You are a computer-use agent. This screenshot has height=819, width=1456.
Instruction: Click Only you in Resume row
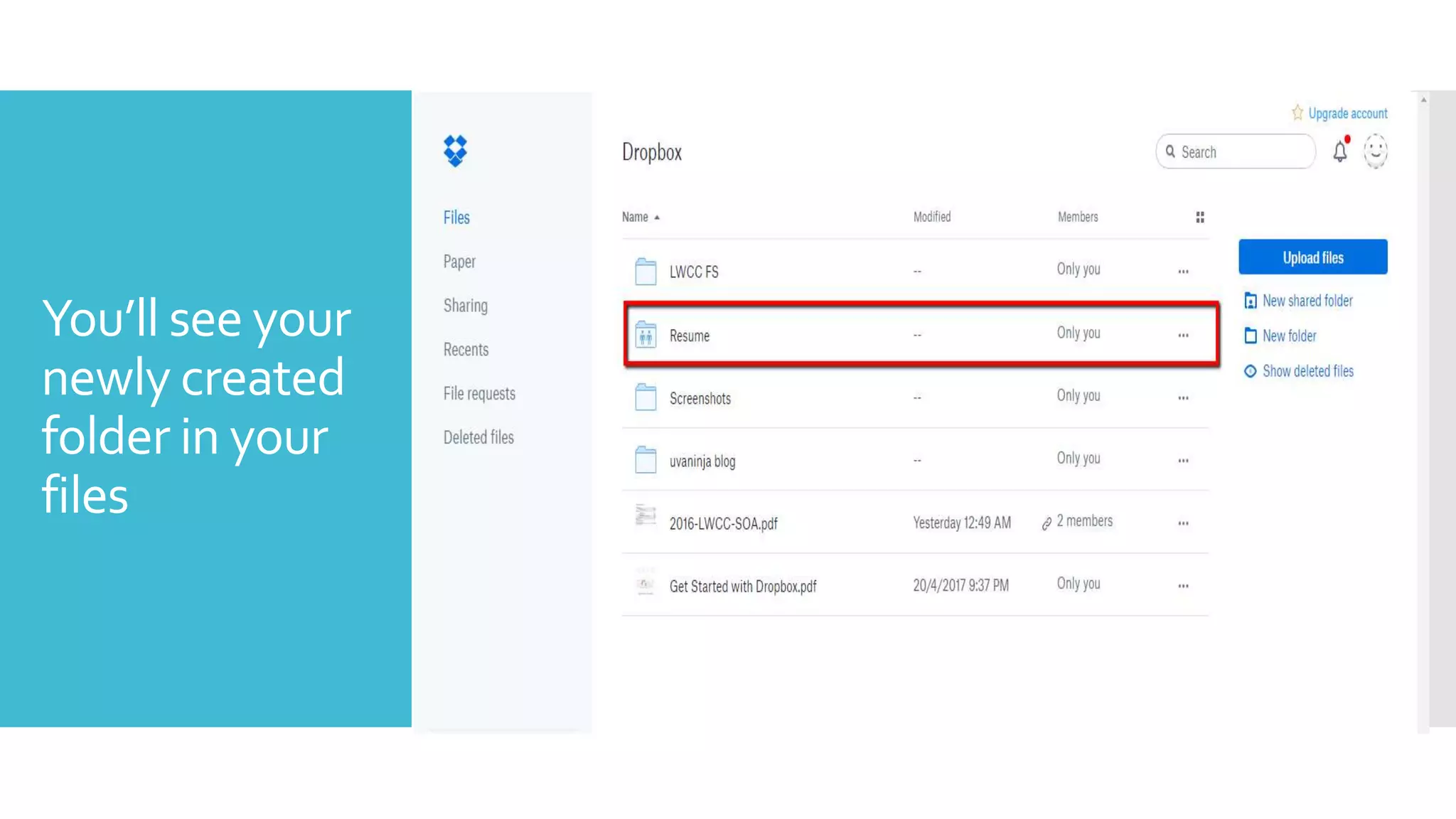(1078, 333)
